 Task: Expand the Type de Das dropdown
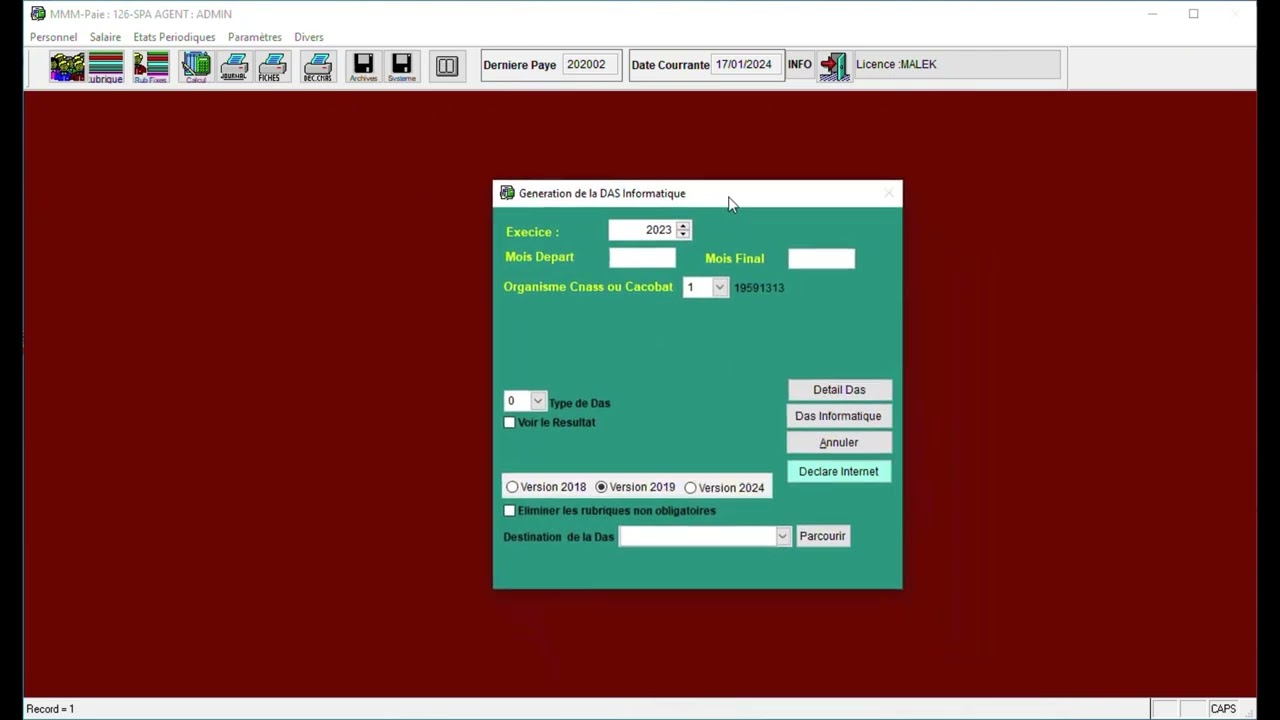pos(538,401)
